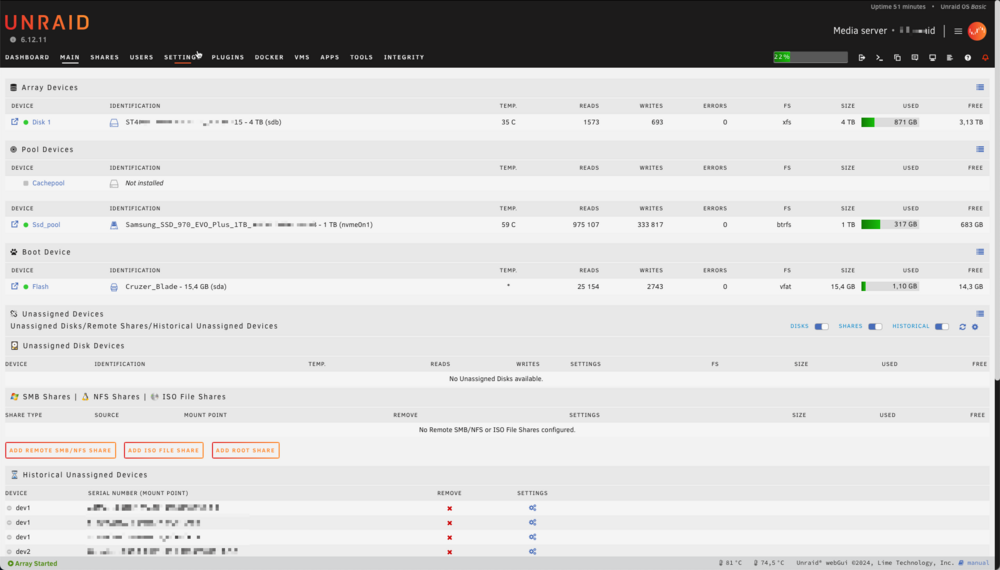Screen dimensions: 1000x570
Task: Click the feedback speech-bubble icon
Action: (x=915, y=57)
